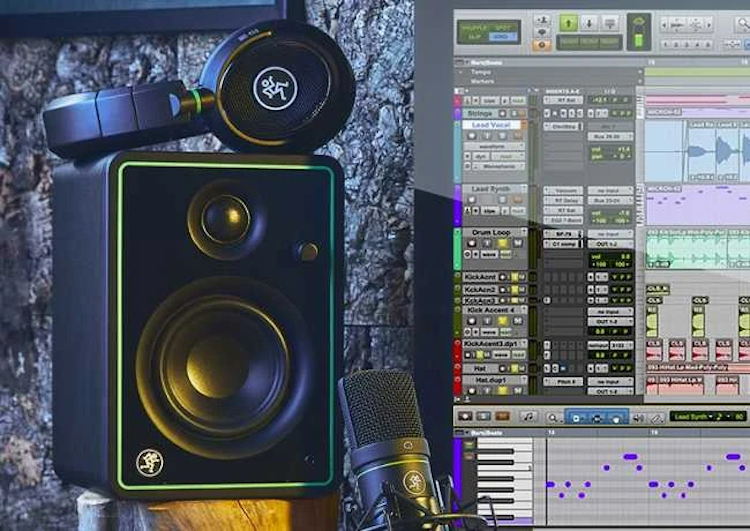Select the Zoomer magnifier tool in MIDI editor
Viewport: 750px width, 531px height.
[x=551, y=416]
